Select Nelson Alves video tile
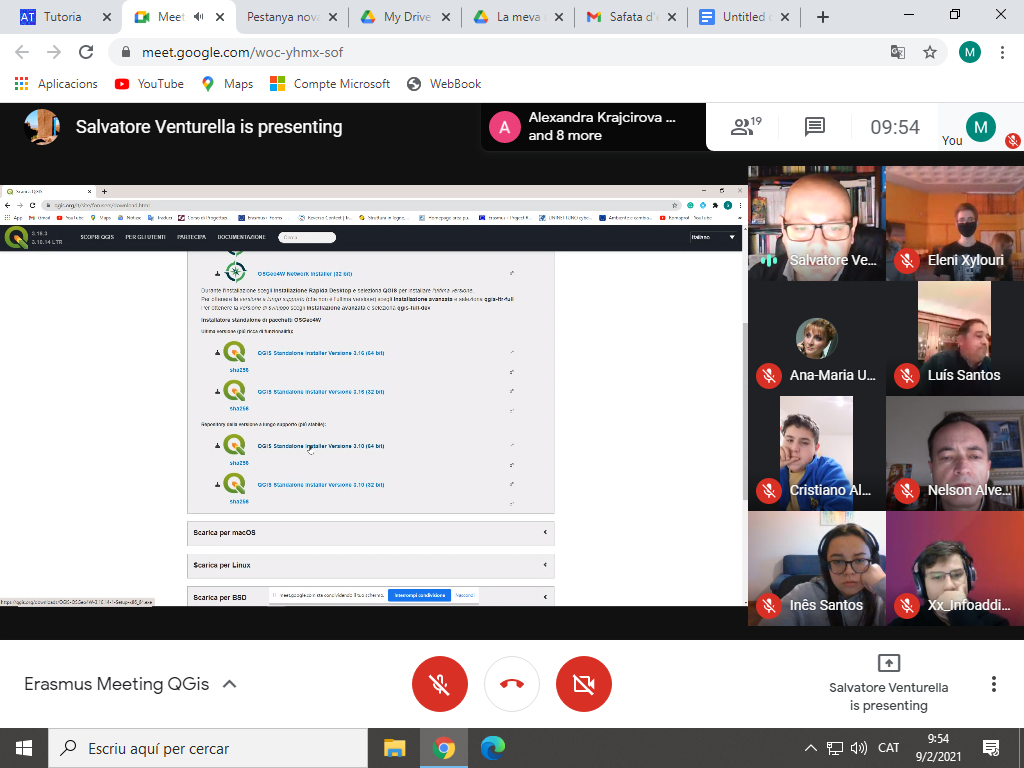1024x768 pixels. (x=955, y=453)
